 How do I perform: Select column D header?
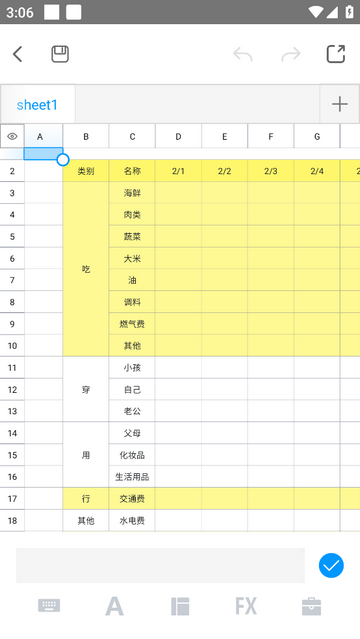tap(178, 137)
